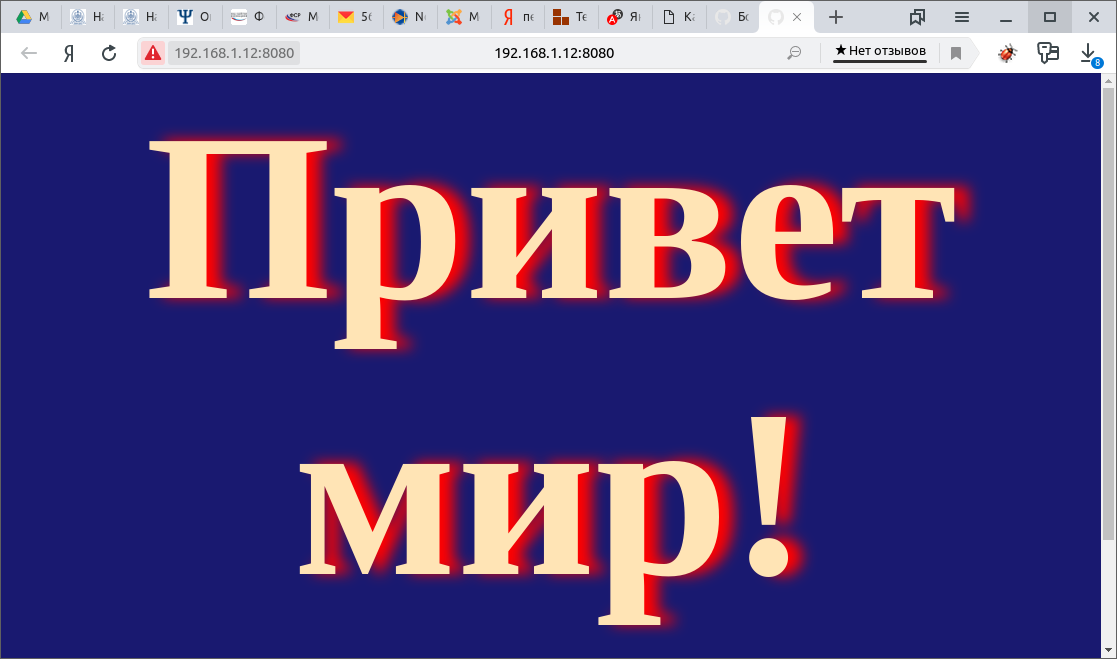Open the Yandex home 'Я' button
The width and height of the screenshot is (1117, 659).
(69, 53)
